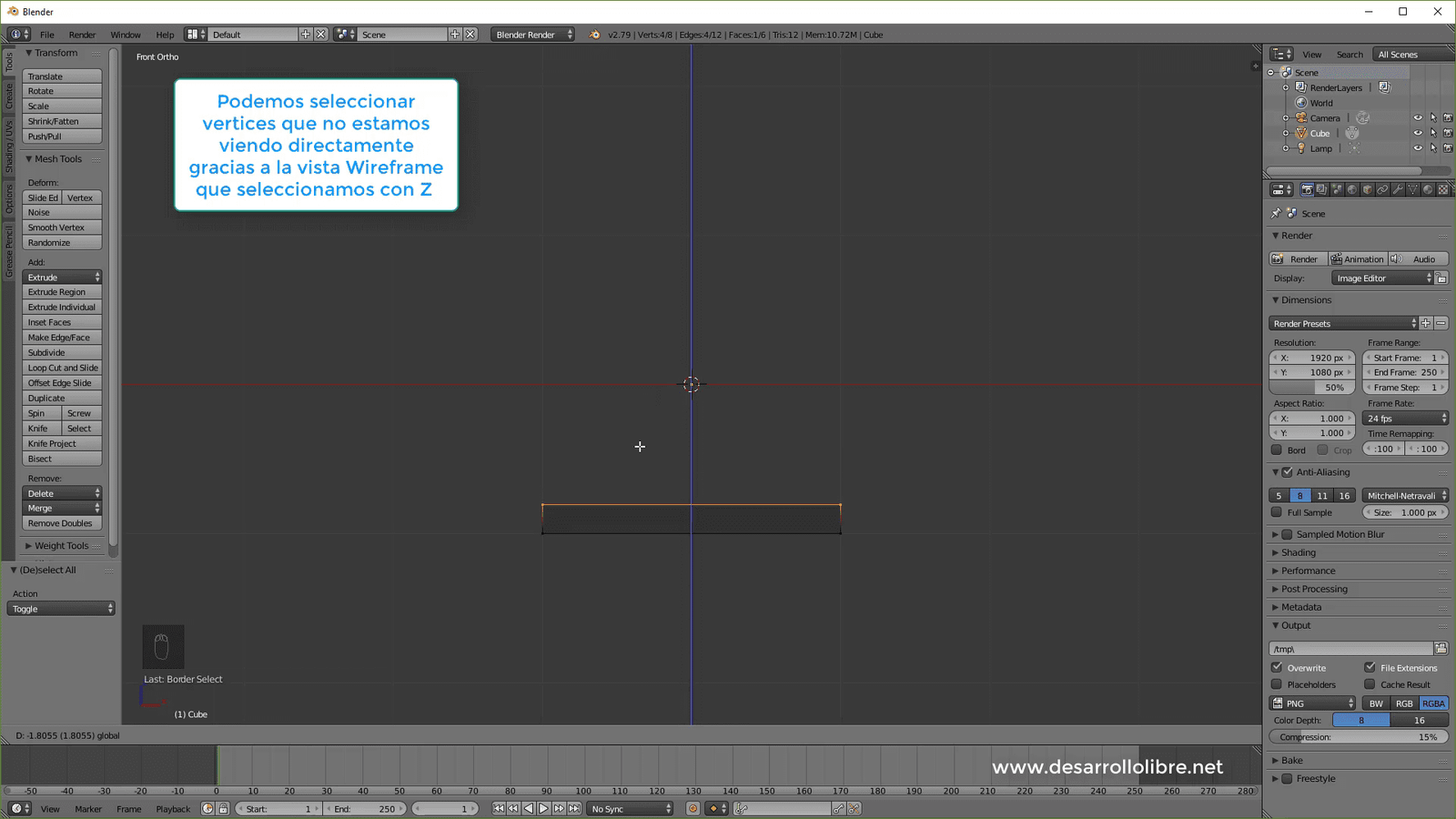Screen dimensions: 1456x819
Task: Enable the Bord border render checkbox
Action: pos(1277,450)
